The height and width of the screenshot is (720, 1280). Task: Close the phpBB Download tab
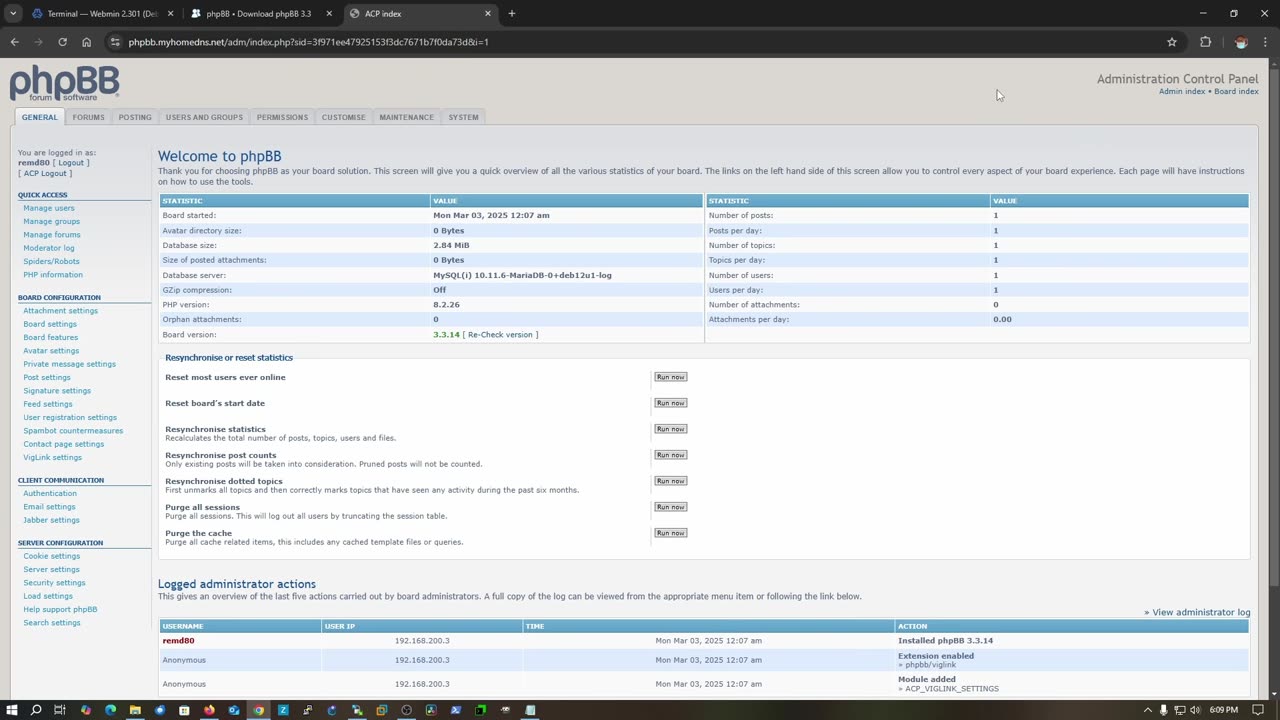(x=329, y=14)
